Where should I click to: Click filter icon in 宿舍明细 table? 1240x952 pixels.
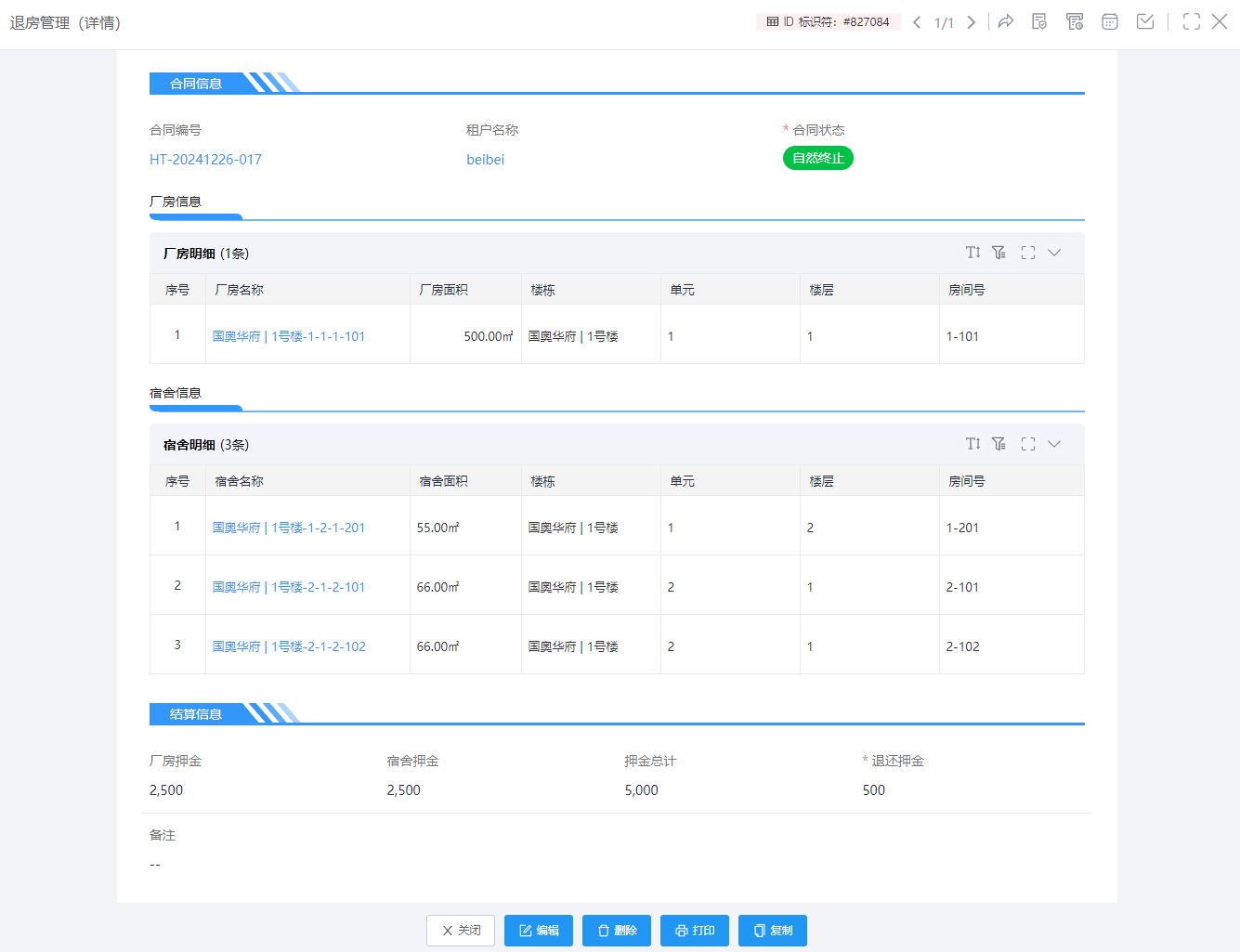tap(999, 444)
